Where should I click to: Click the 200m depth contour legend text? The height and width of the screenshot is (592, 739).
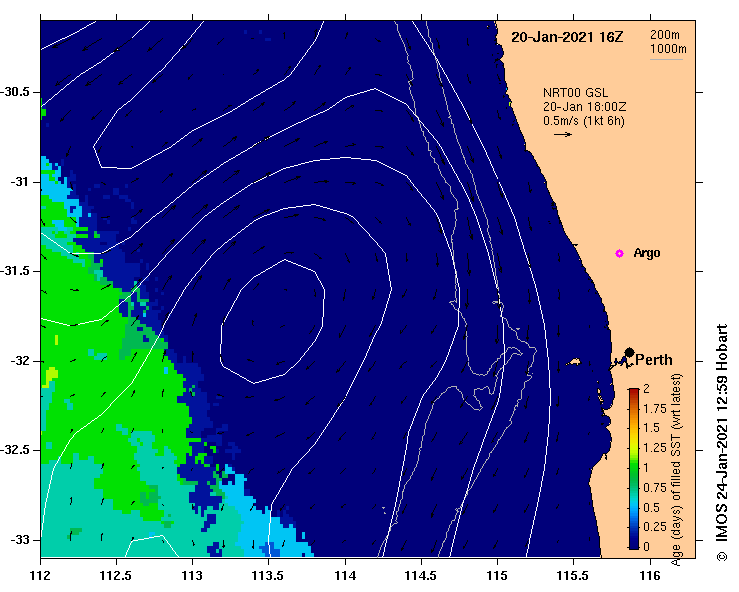point(665,35)
